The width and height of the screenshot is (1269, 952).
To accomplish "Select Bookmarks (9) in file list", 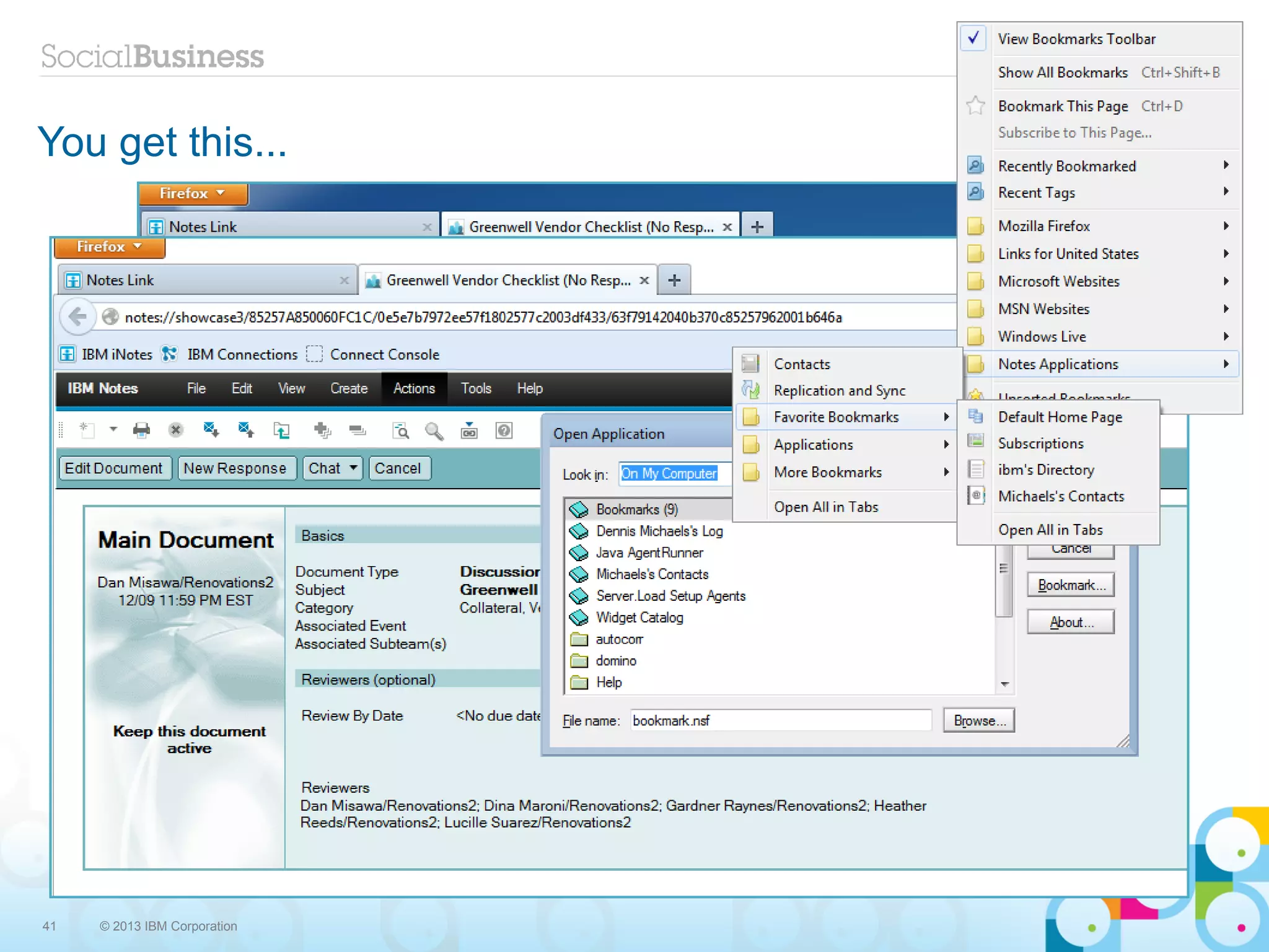I will (x=648, y=509).
